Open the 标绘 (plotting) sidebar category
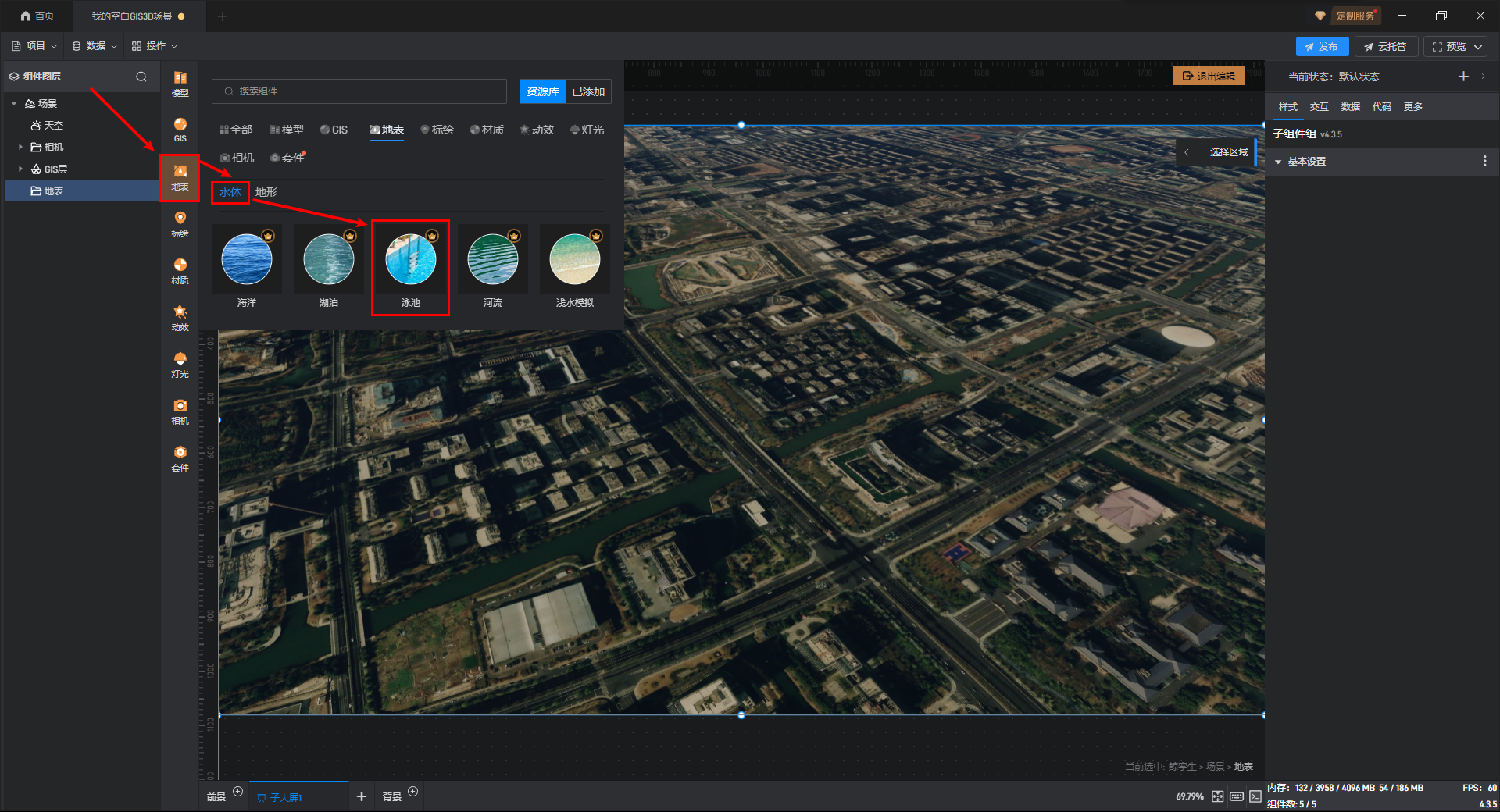Image resolution: width=1500 pixels, height=812 pixels. pyautogui.click(x=180, y=224)
